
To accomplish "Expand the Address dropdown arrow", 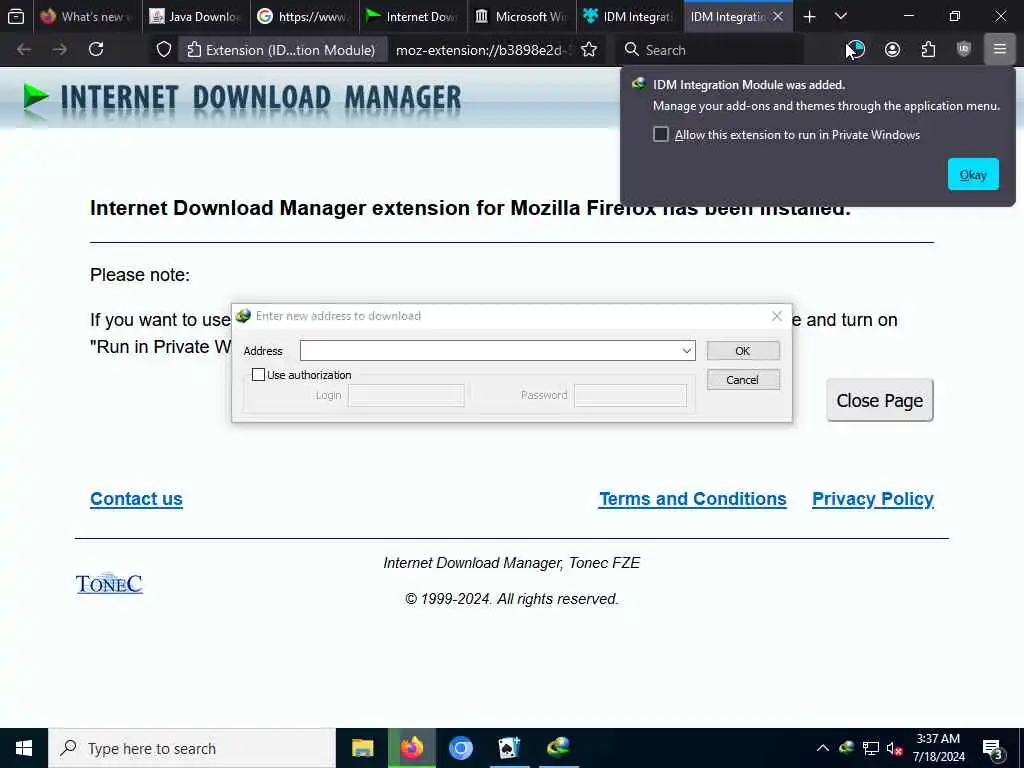I will coord(686,351).
